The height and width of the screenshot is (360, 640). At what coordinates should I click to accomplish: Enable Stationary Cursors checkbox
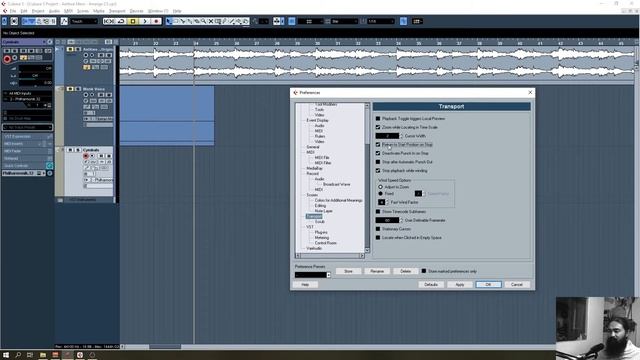[x=378, y=229]
